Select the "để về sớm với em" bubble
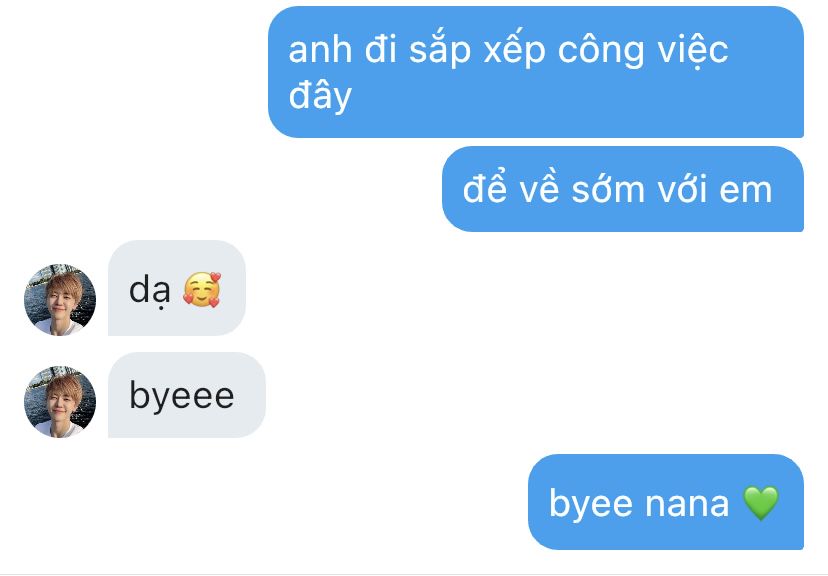The width and height of the screenshot is (828, 576). pos(623,189)
